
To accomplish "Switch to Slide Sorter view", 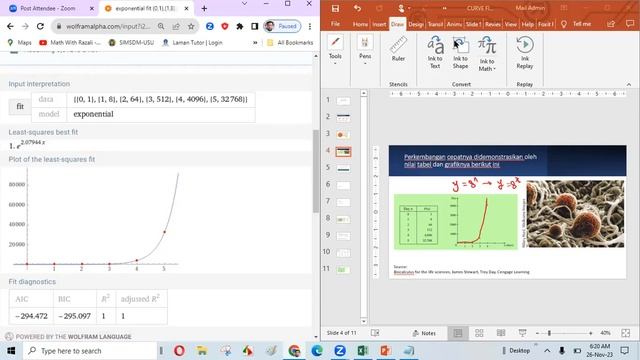I will point(479,333).
